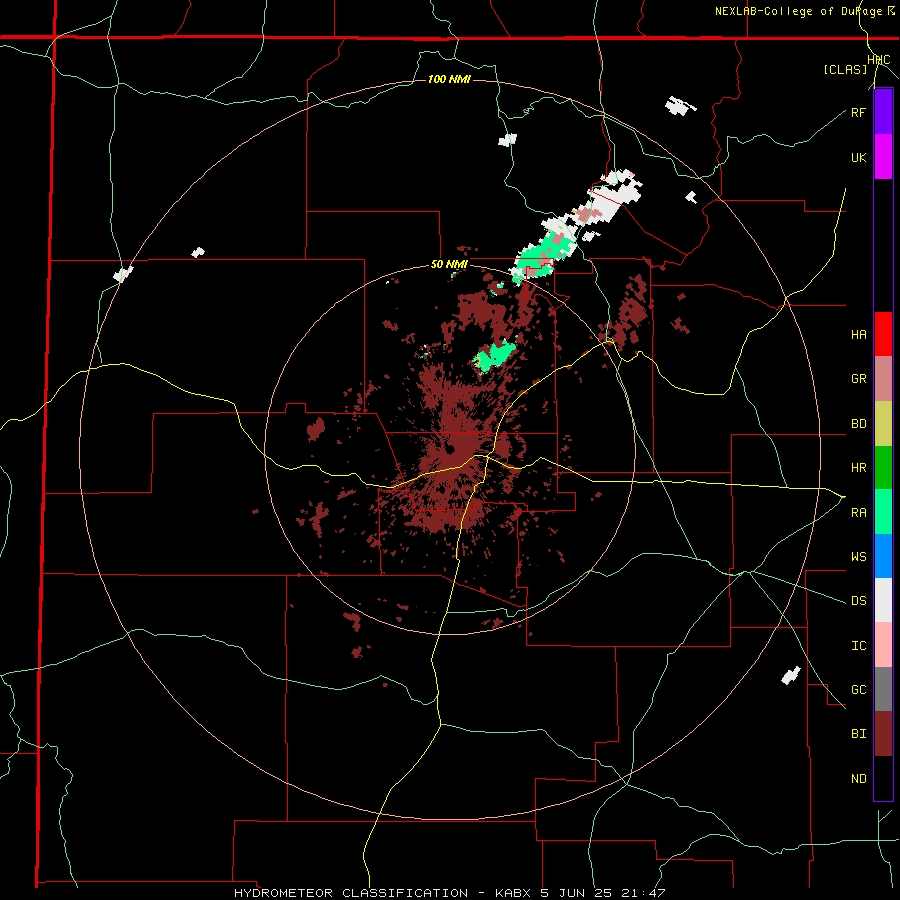Click the RA light green legend swatch

tap(883, 512)
